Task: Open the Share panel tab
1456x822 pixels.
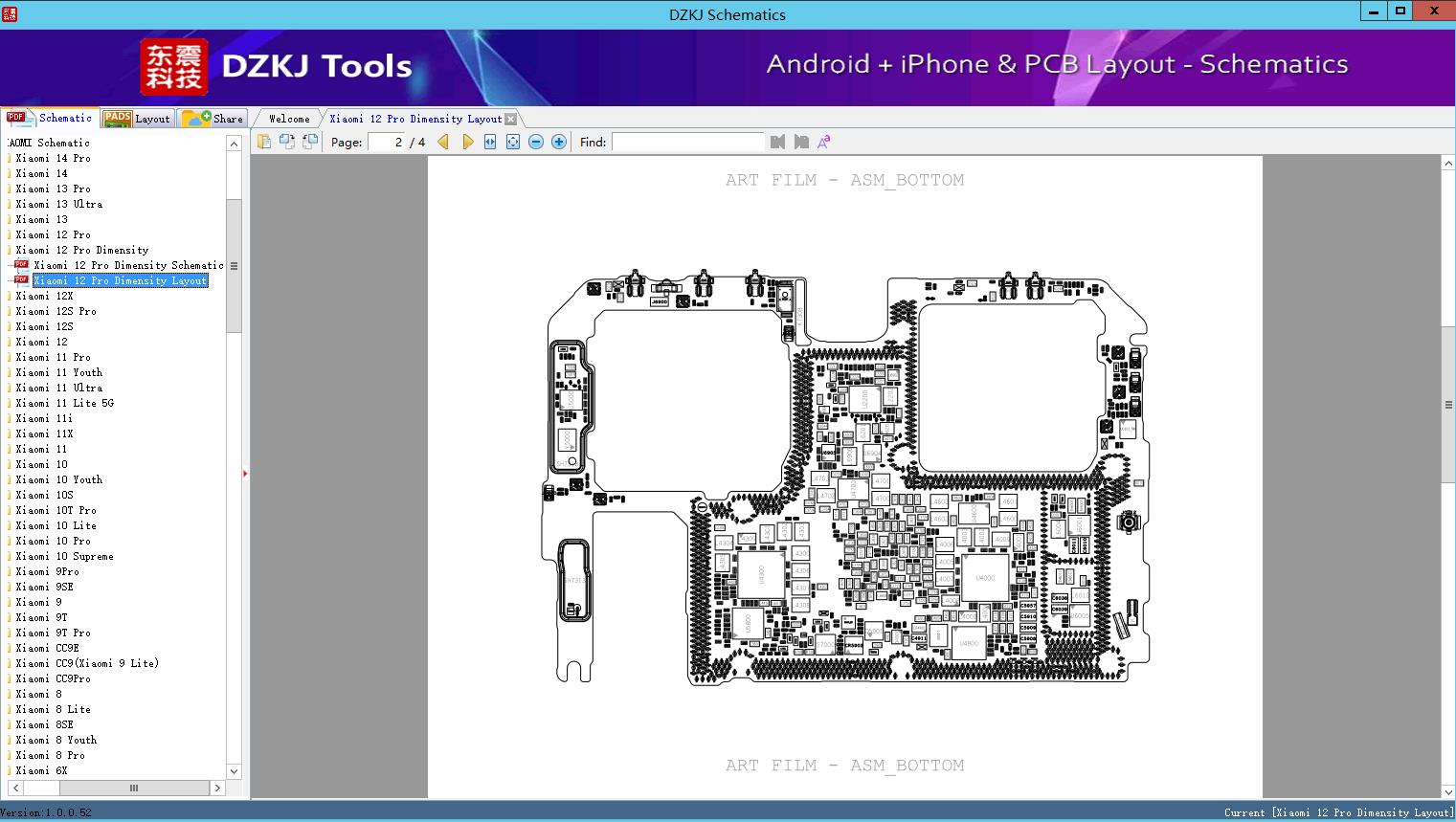Action: (213, 119)
